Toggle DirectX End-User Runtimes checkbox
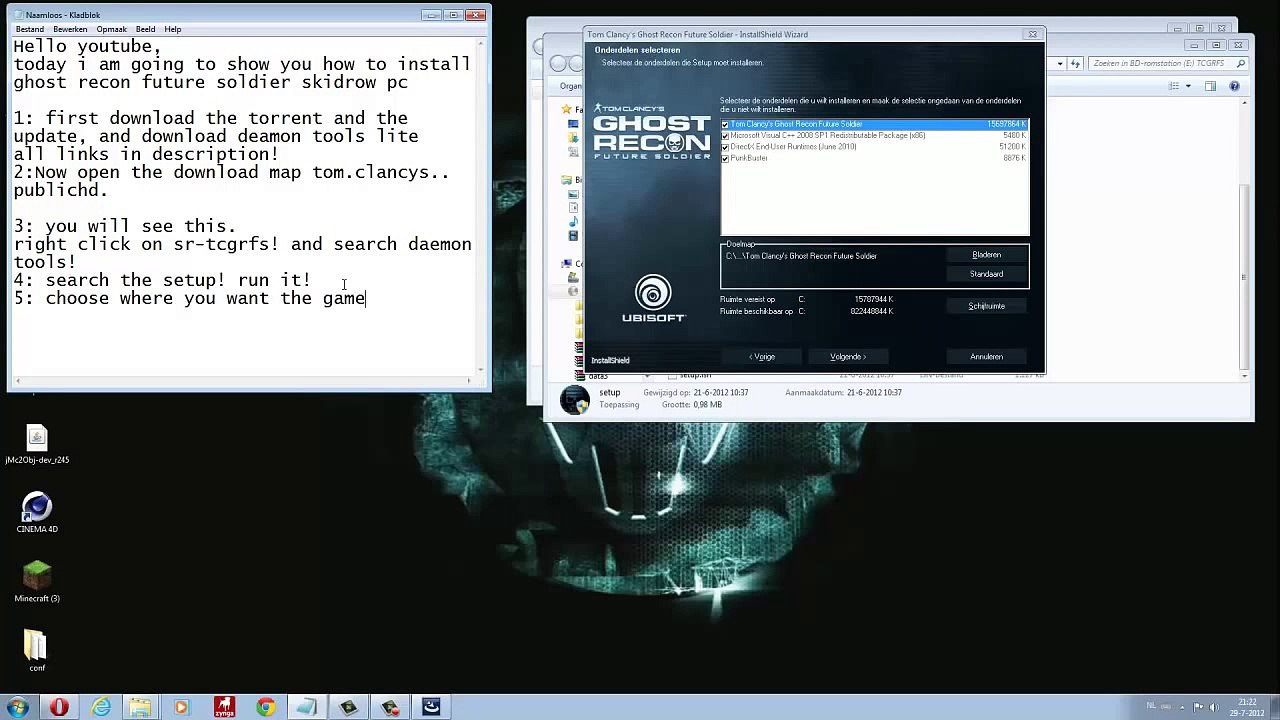 click(x=725, y=147)
